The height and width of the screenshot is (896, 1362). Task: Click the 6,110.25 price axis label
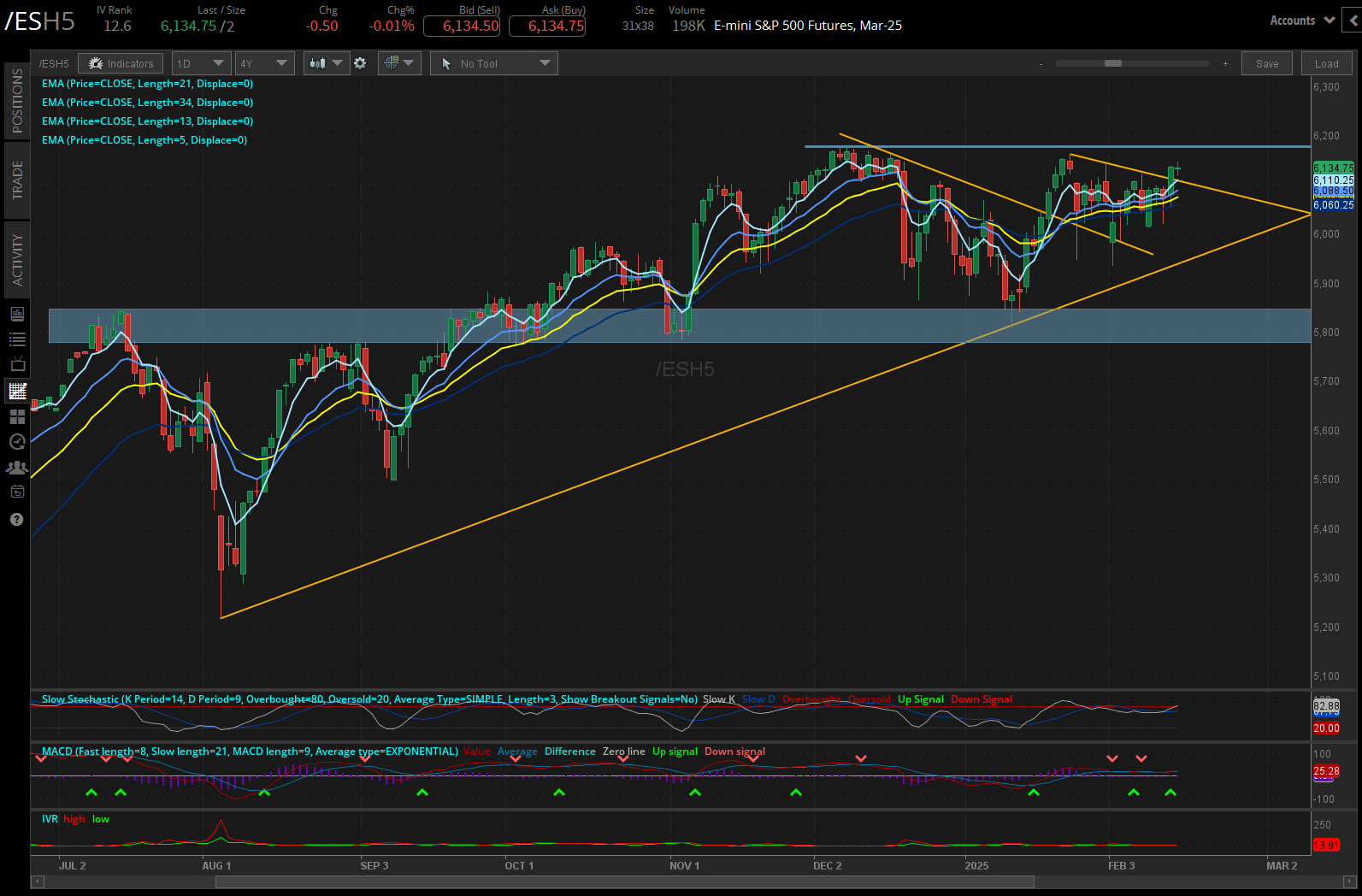[1334, 180]
